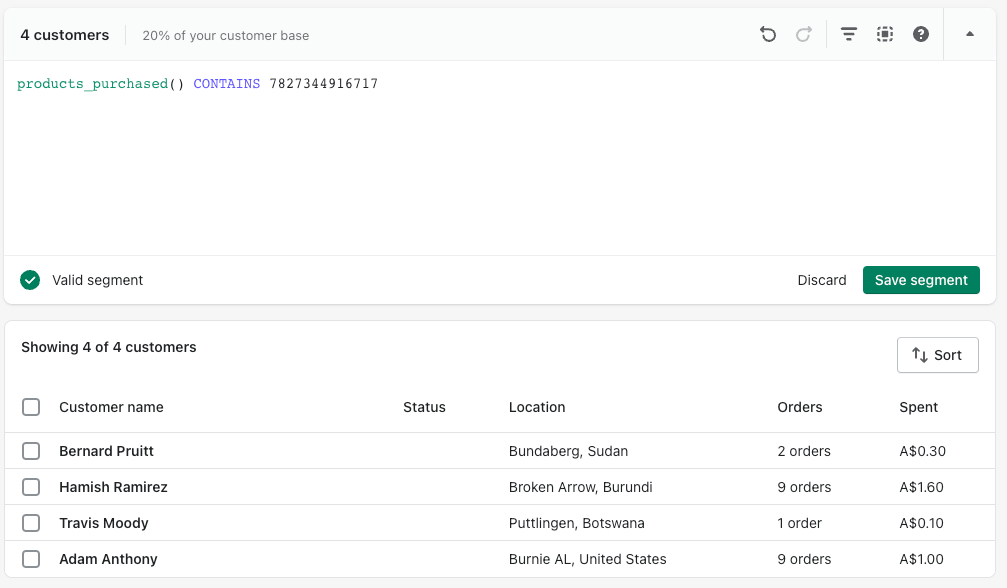Click the segment templates icon
This screenshot has width=1007, height=588.
(x=884, y=34)
